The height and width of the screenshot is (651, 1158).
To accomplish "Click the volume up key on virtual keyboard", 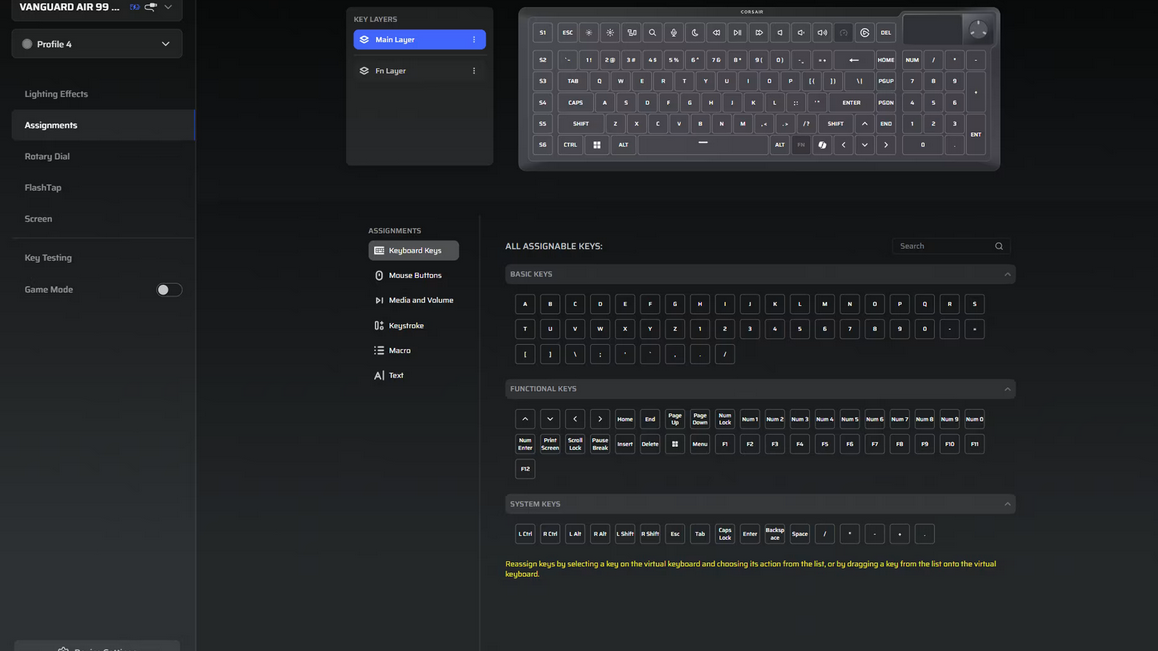I will (x=822, y=33).
